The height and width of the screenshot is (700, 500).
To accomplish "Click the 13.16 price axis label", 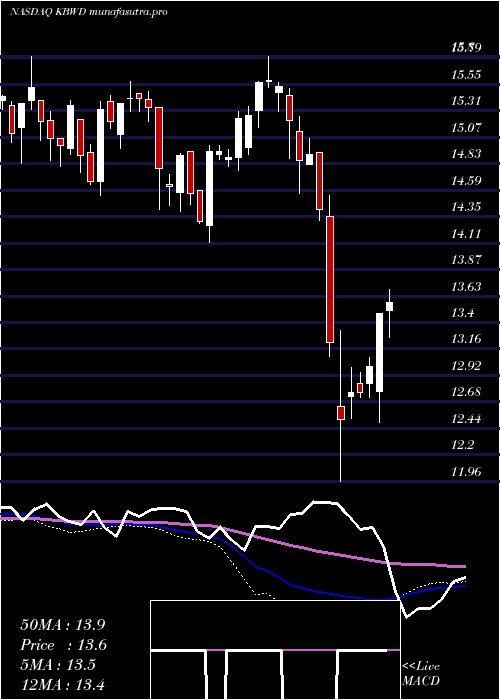I will click(x=466, y=339).
